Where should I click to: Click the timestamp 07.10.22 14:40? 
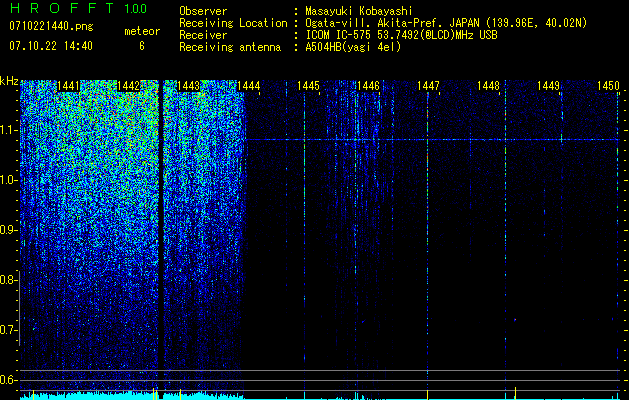51,46
